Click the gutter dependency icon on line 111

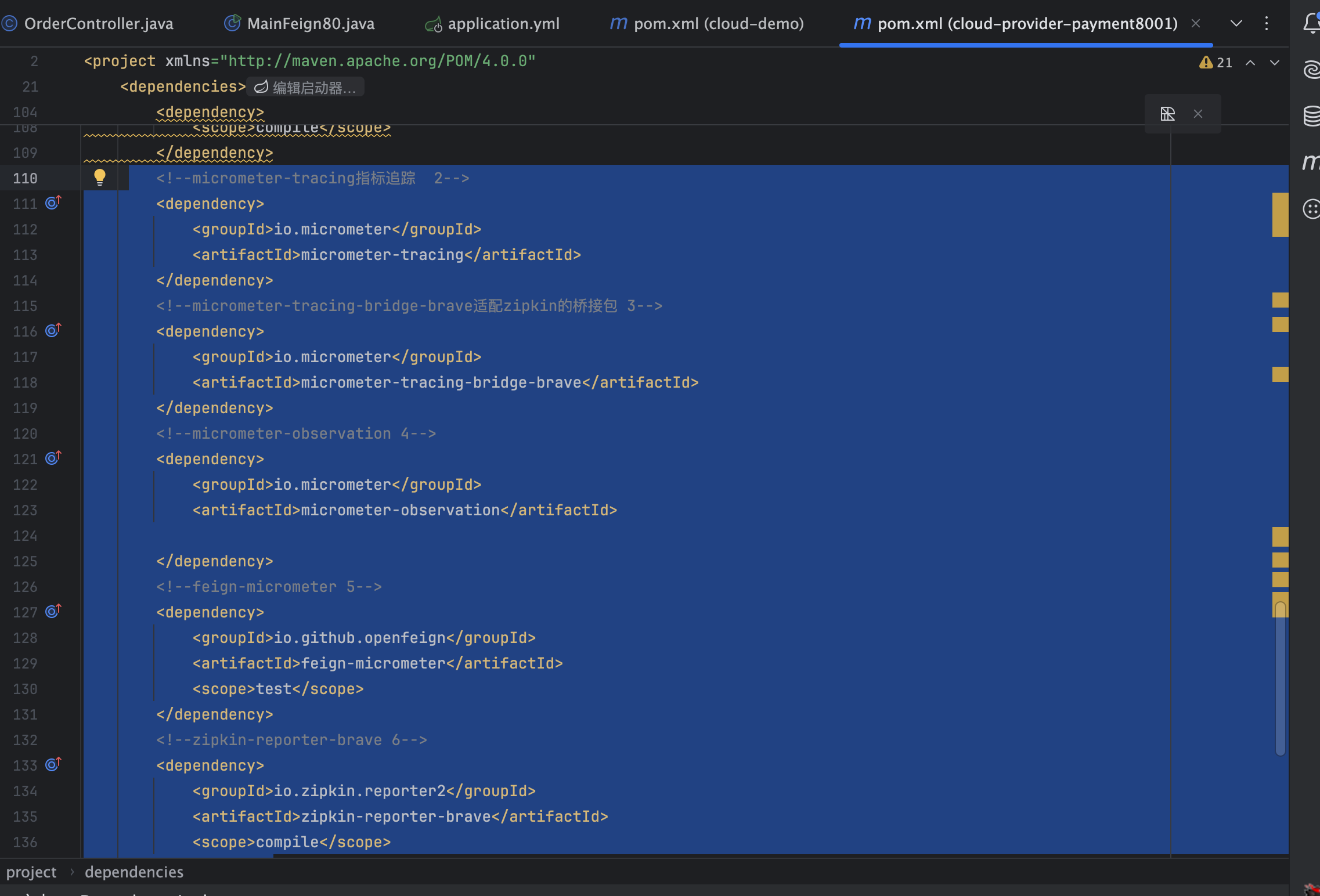53,203
